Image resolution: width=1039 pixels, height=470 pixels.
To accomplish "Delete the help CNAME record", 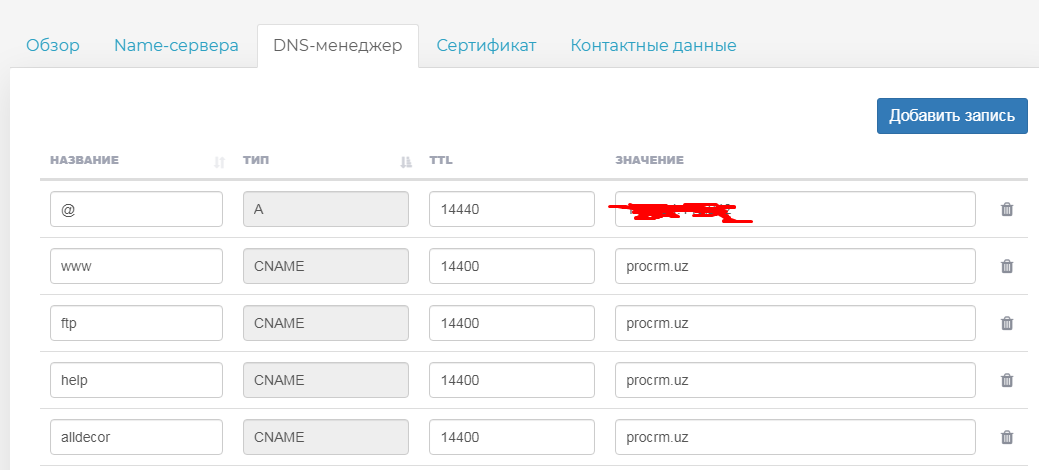I will click(x=1007, y=381).
